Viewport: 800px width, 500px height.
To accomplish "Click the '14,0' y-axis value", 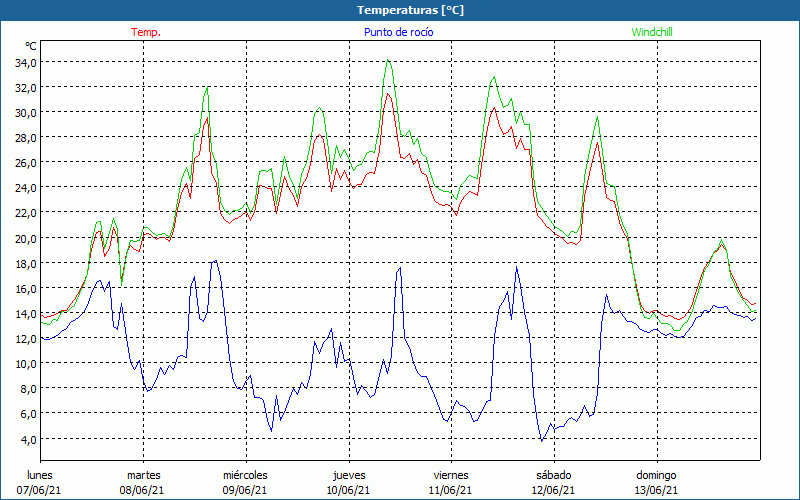I will click(26, 313).
